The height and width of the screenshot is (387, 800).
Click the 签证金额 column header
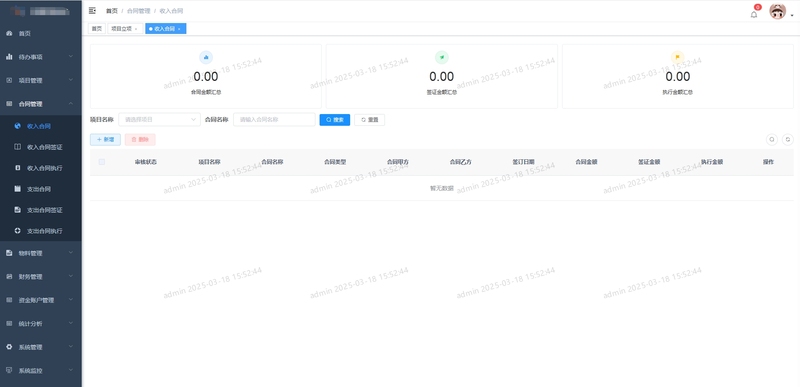649,162
